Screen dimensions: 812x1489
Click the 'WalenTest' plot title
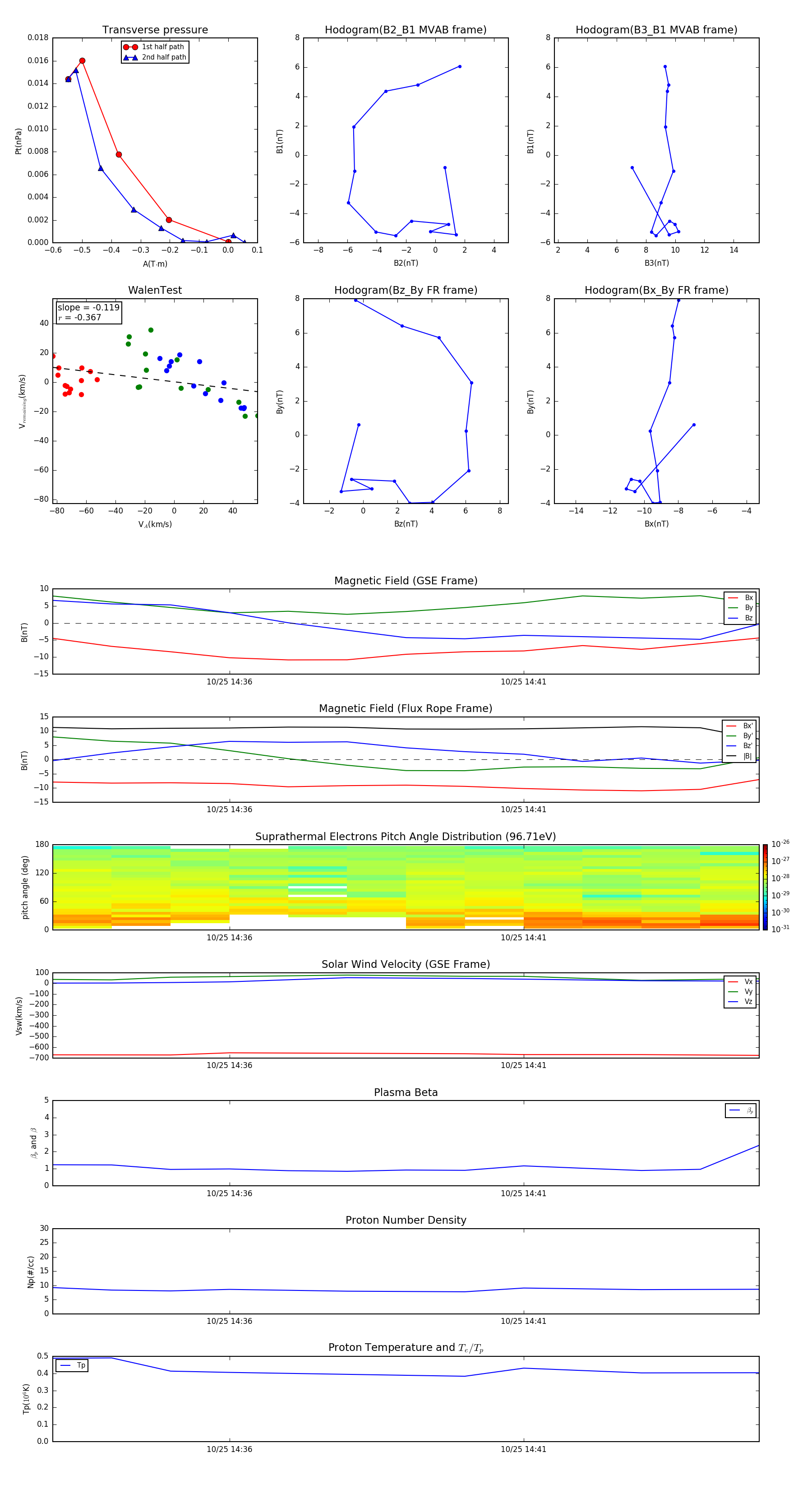(x=155, y=290)
